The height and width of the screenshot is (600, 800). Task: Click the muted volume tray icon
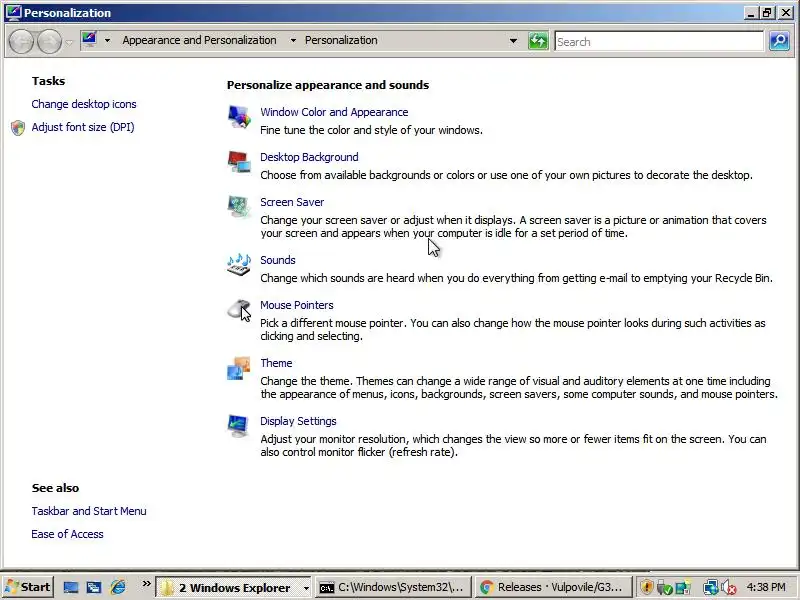click(729, 587)
